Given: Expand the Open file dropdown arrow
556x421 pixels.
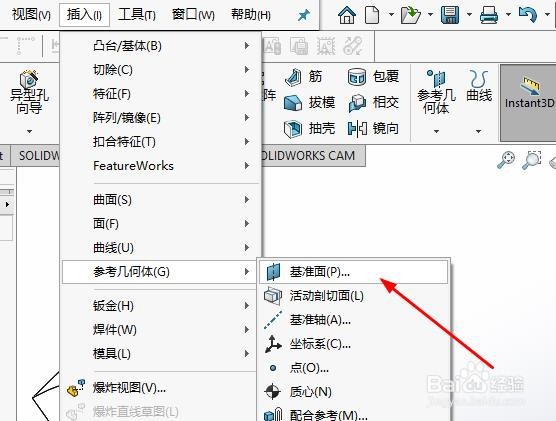Looking at the screenshot, I should click(430, 15).
